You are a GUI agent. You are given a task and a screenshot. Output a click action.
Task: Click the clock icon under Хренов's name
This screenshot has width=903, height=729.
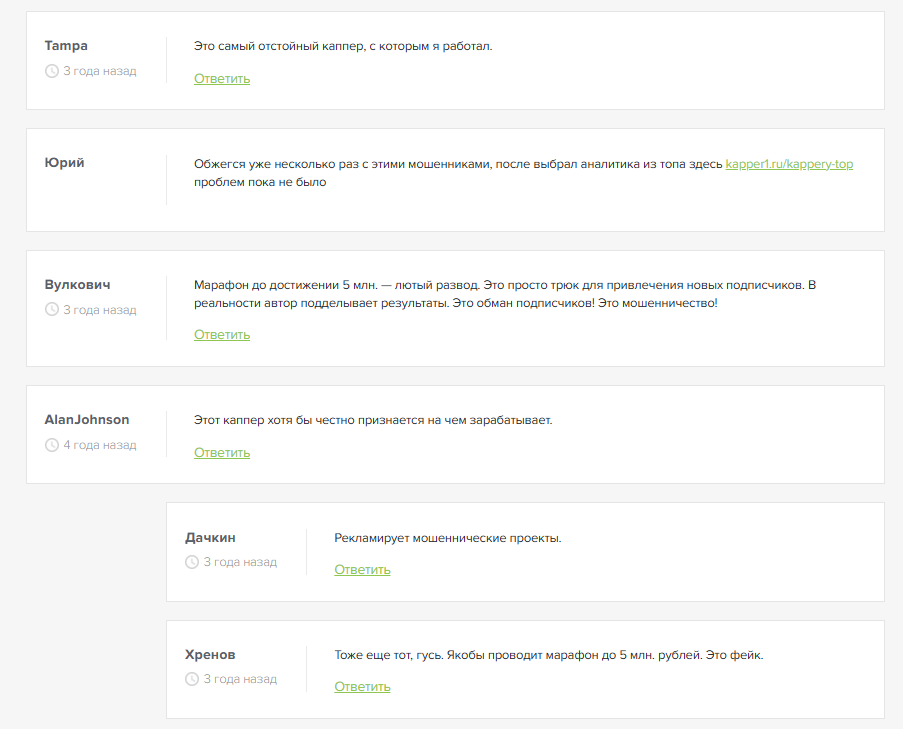pos(192,679)
